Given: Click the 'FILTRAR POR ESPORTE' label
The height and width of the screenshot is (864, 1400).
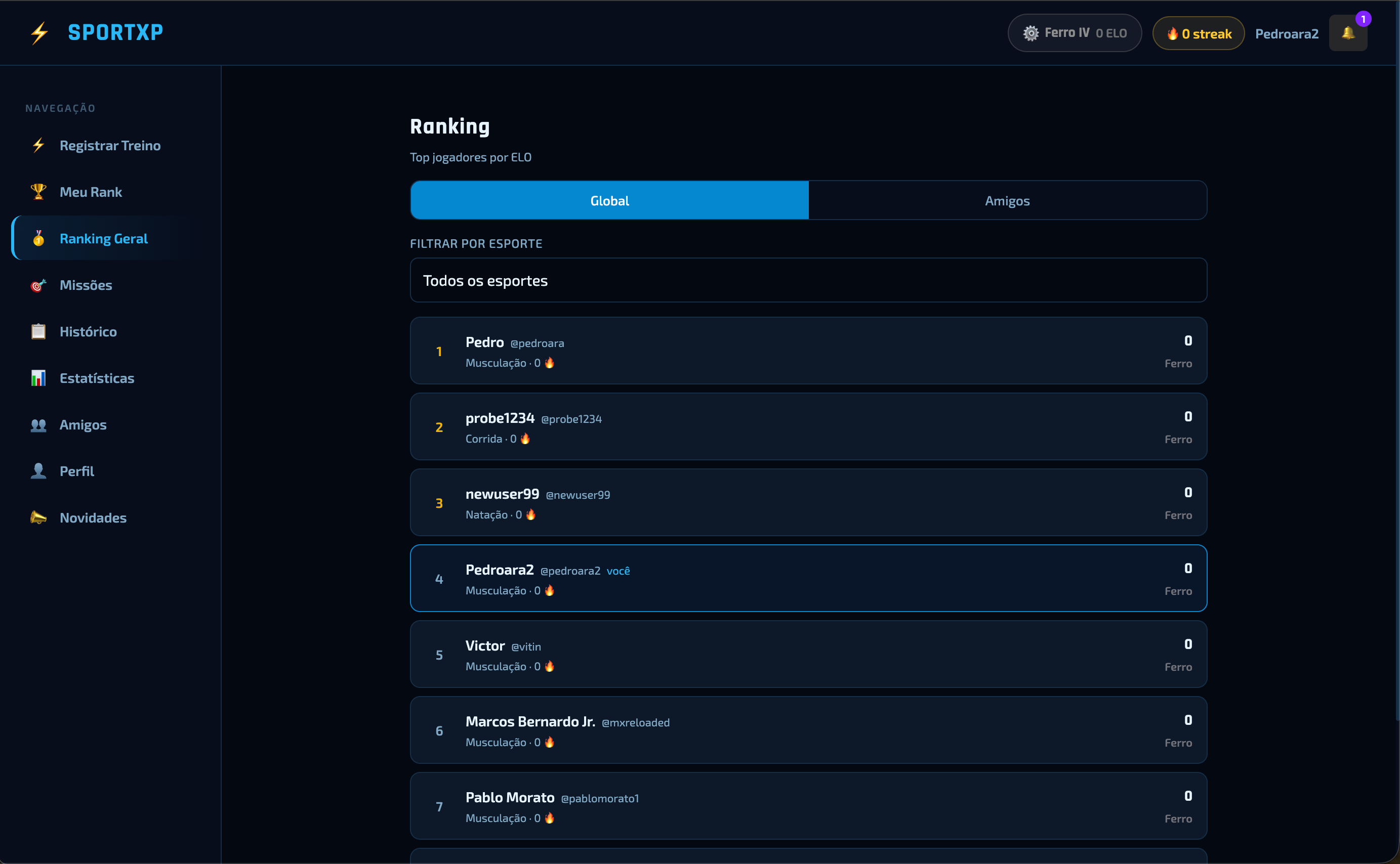Looking at the screenshot, I should click(476, 243).
